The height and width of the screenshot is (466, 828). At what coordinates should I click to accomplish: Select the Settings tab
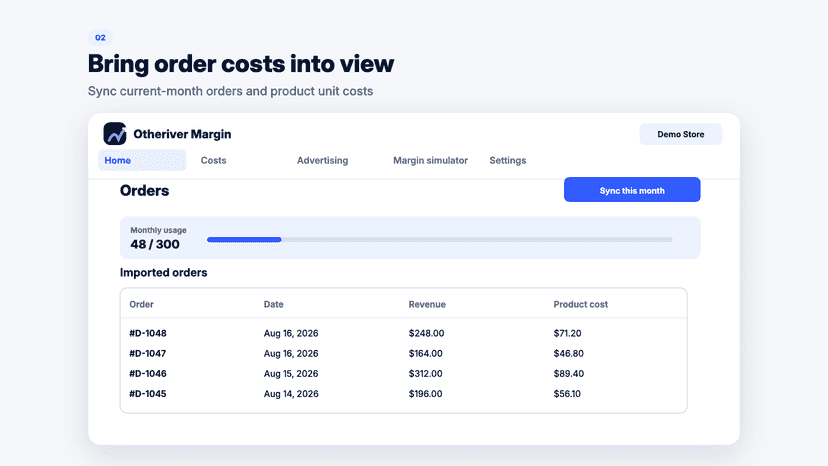tap(507, 160)
